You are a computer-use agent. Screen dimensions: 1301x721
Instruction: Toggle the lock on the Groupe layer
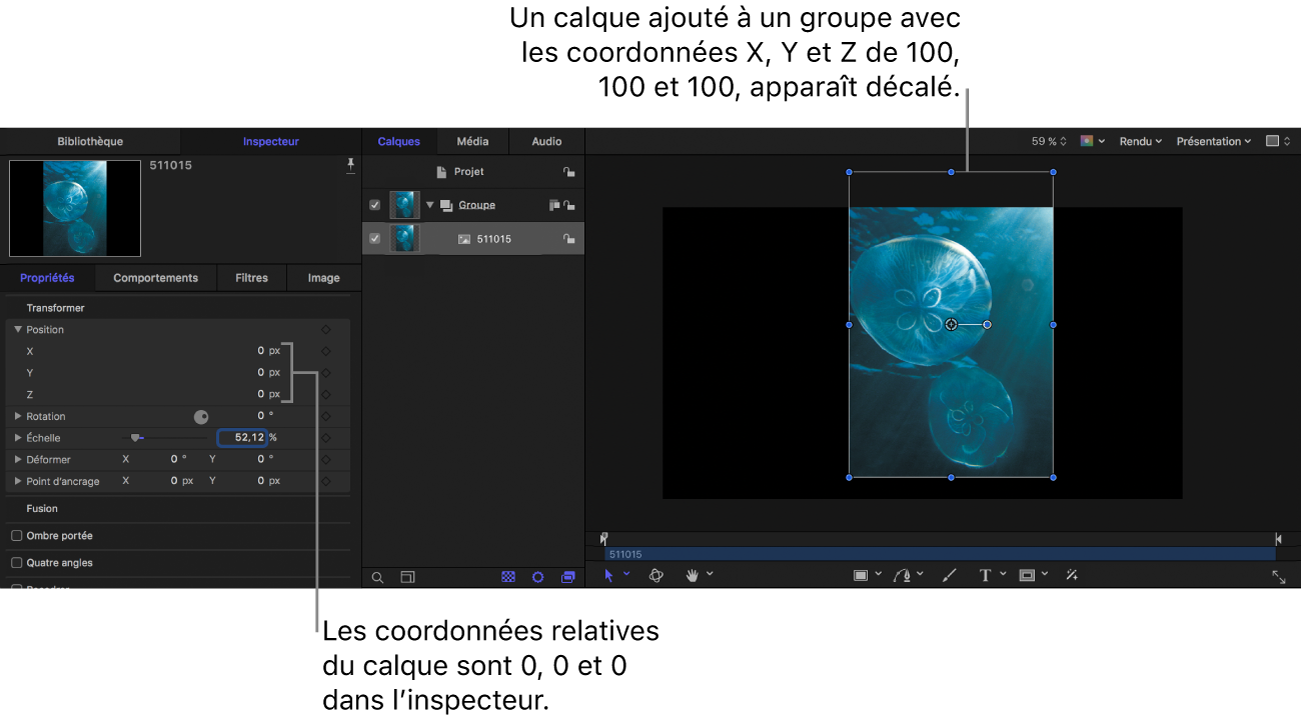pos(569,206)
